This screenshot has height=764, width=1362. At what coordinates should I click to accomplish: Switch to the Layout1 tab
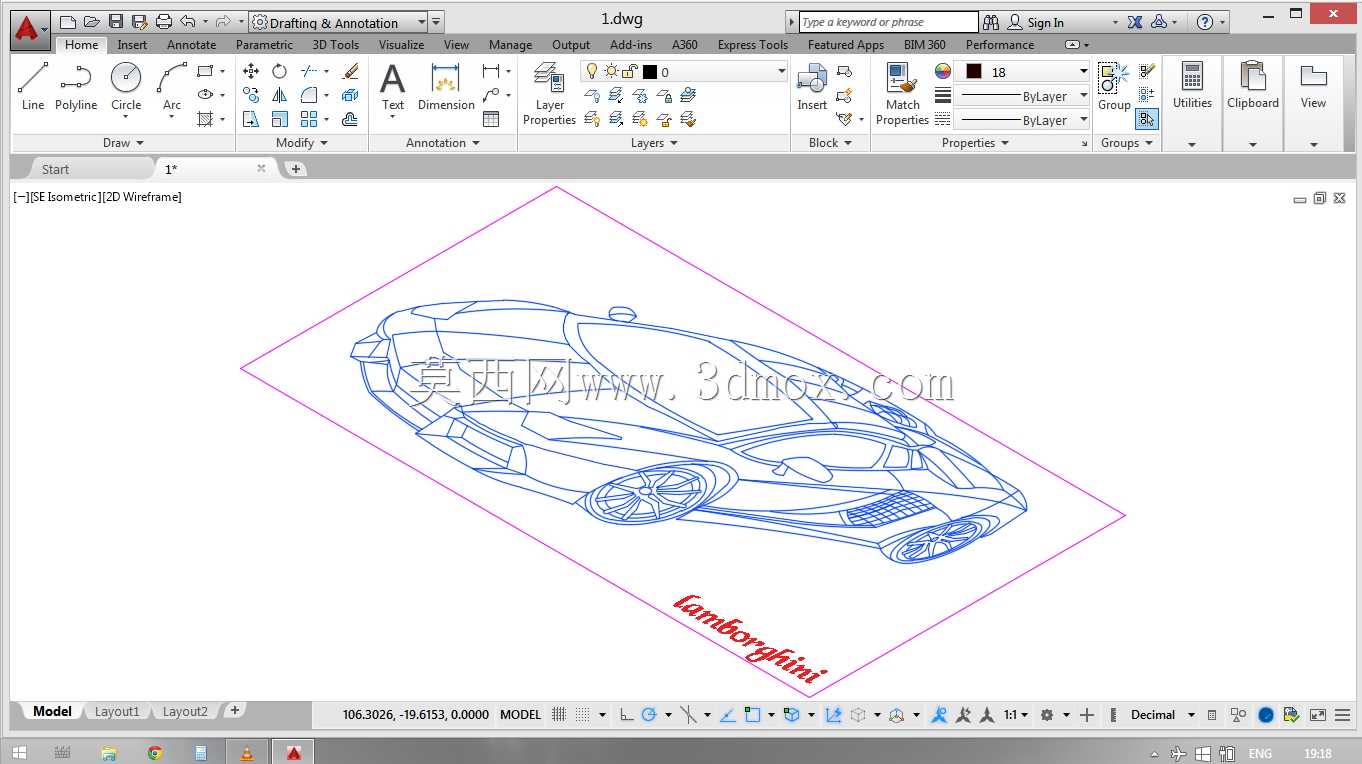(x=117, y=711)
